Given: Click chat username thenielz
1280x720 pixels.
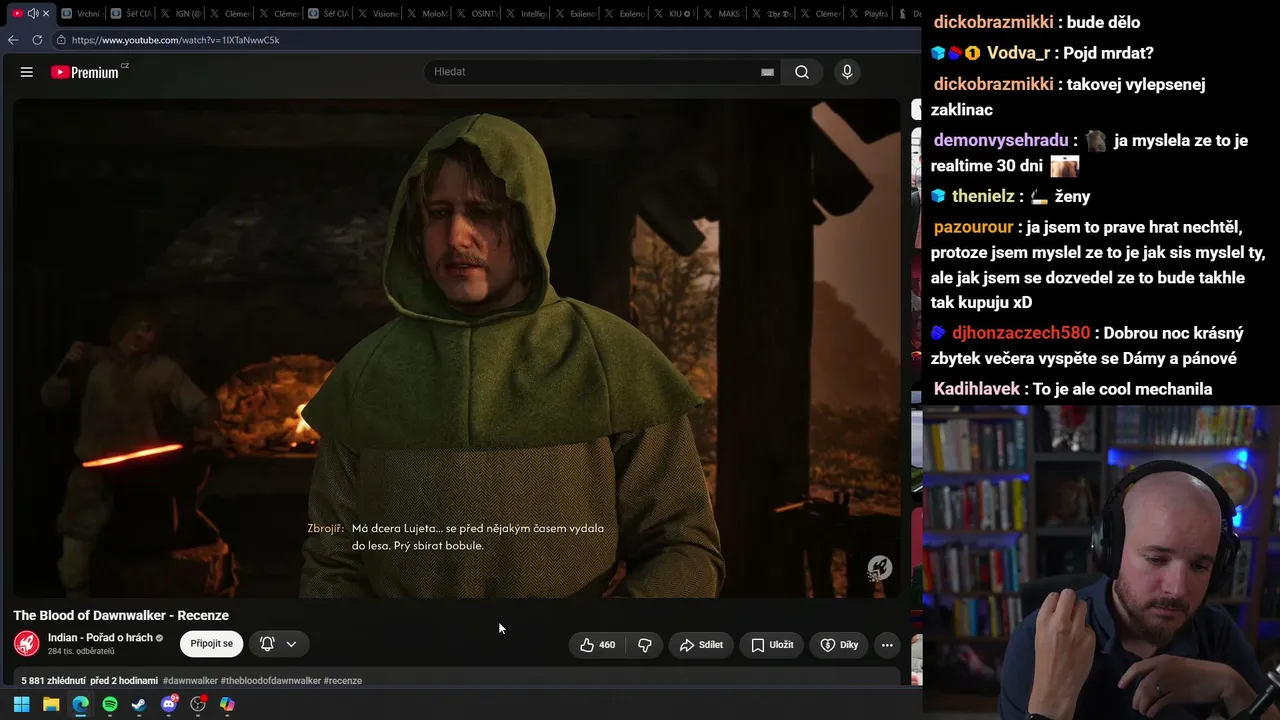Looking at the screenshot, I should tap(983, 197).
